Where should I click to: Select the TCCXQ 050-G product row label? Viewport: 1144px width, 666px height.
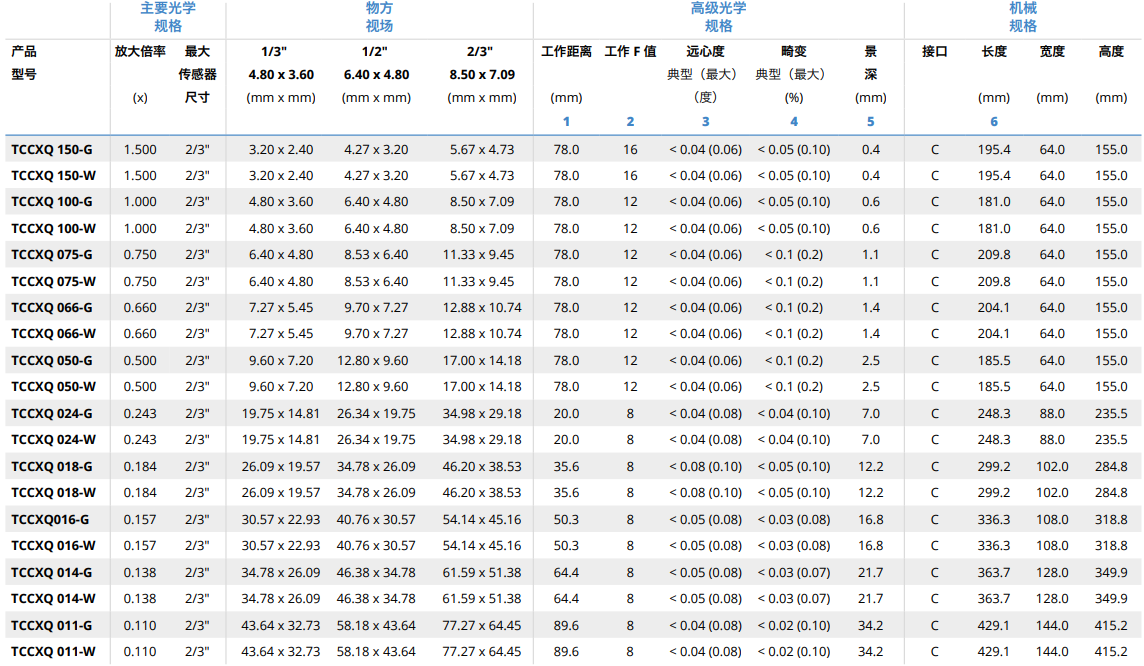(52, 361)
